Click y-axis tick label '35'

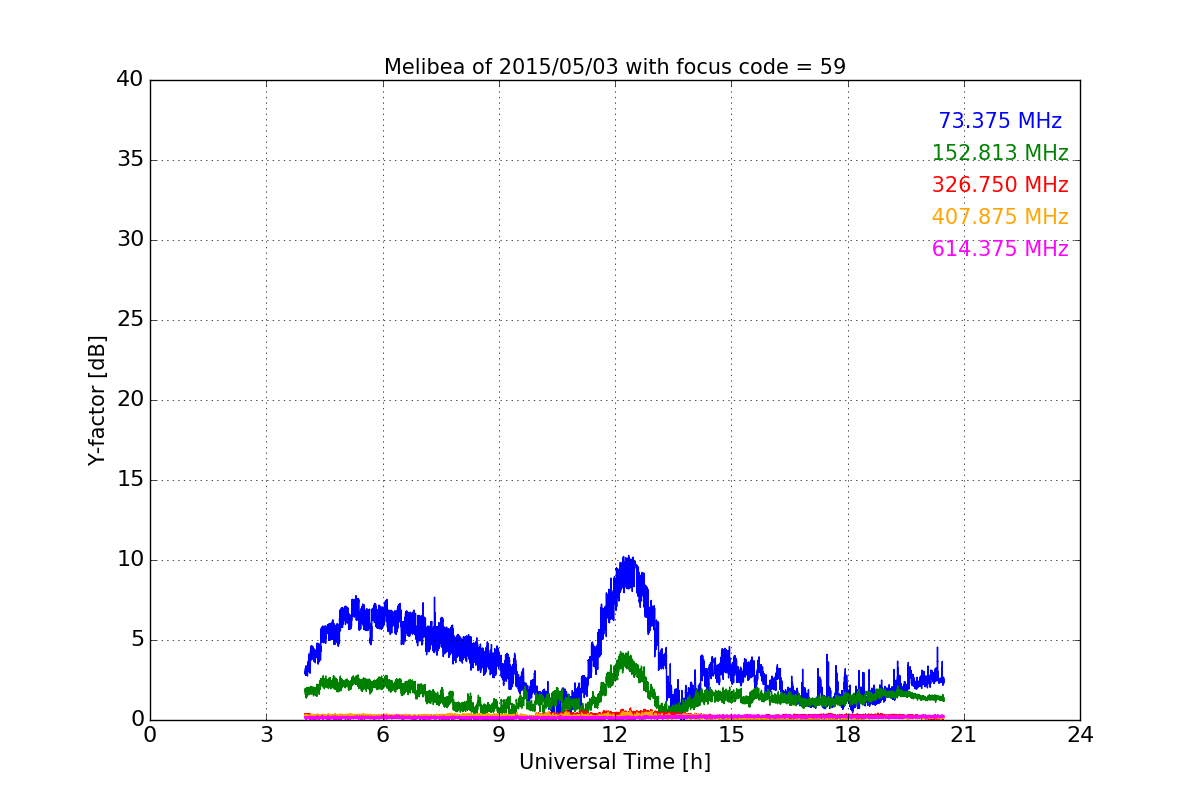pyautogui.click(x=130, y=160)
